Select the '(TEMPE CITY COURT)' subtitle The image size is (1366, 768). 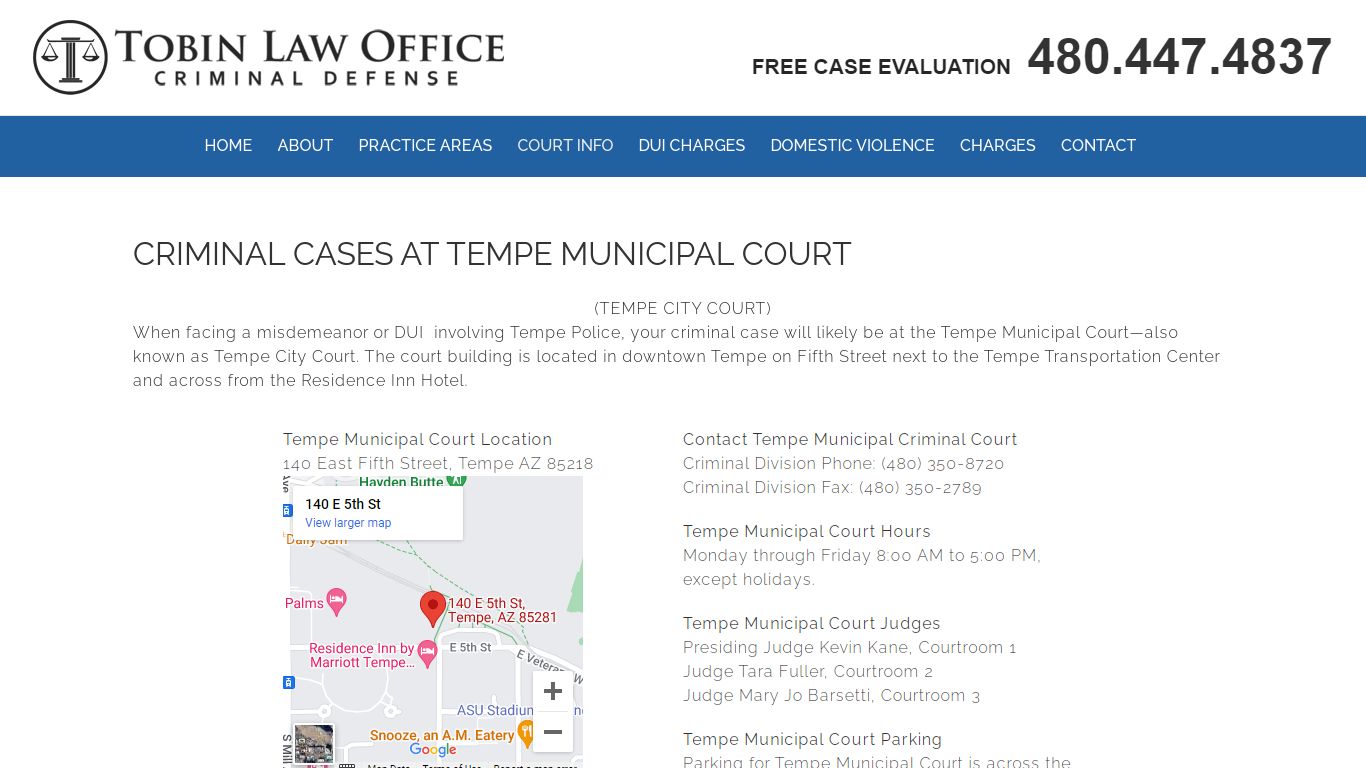[683, 308]
